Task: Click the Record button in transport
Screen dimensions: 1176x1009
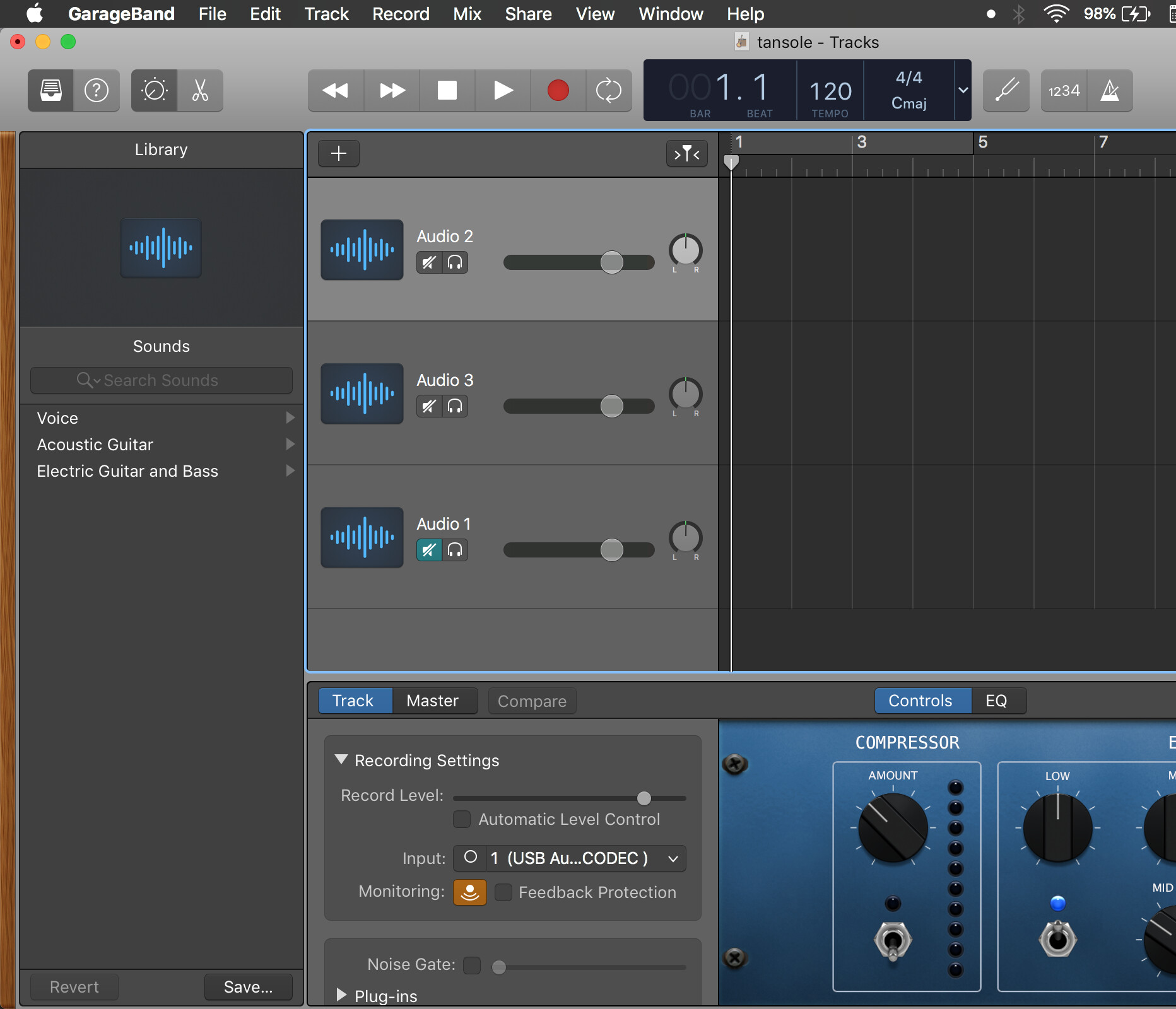Action: point(558,90)
